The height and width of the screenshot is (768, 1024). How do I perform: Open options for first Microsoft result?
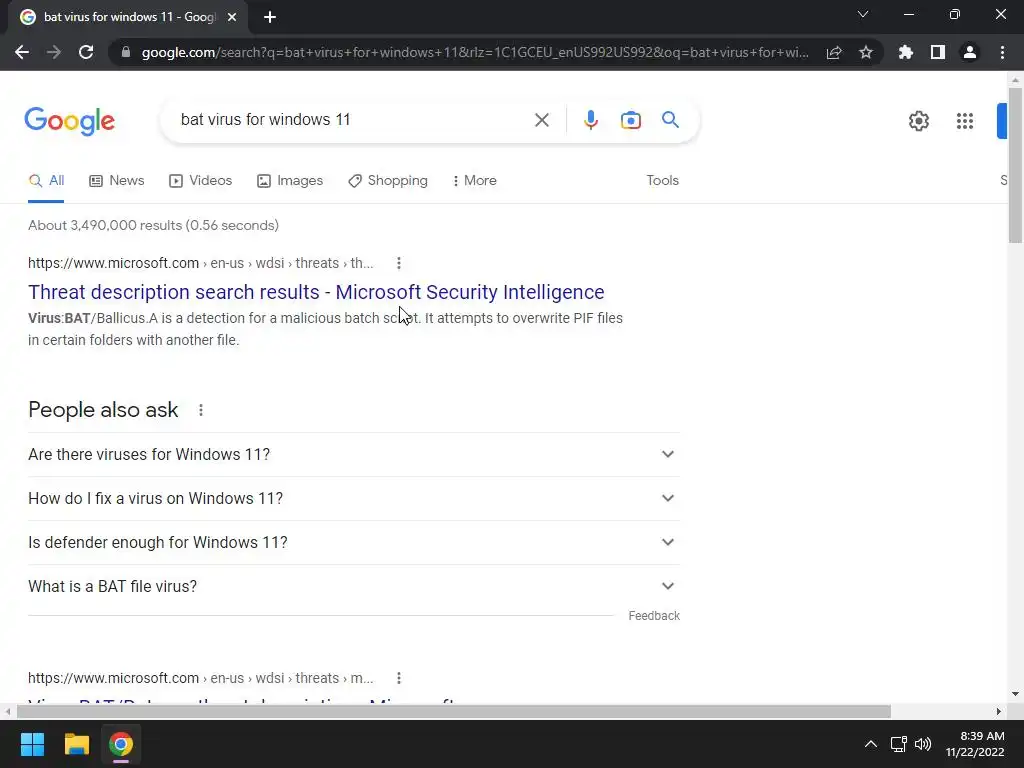398,263
